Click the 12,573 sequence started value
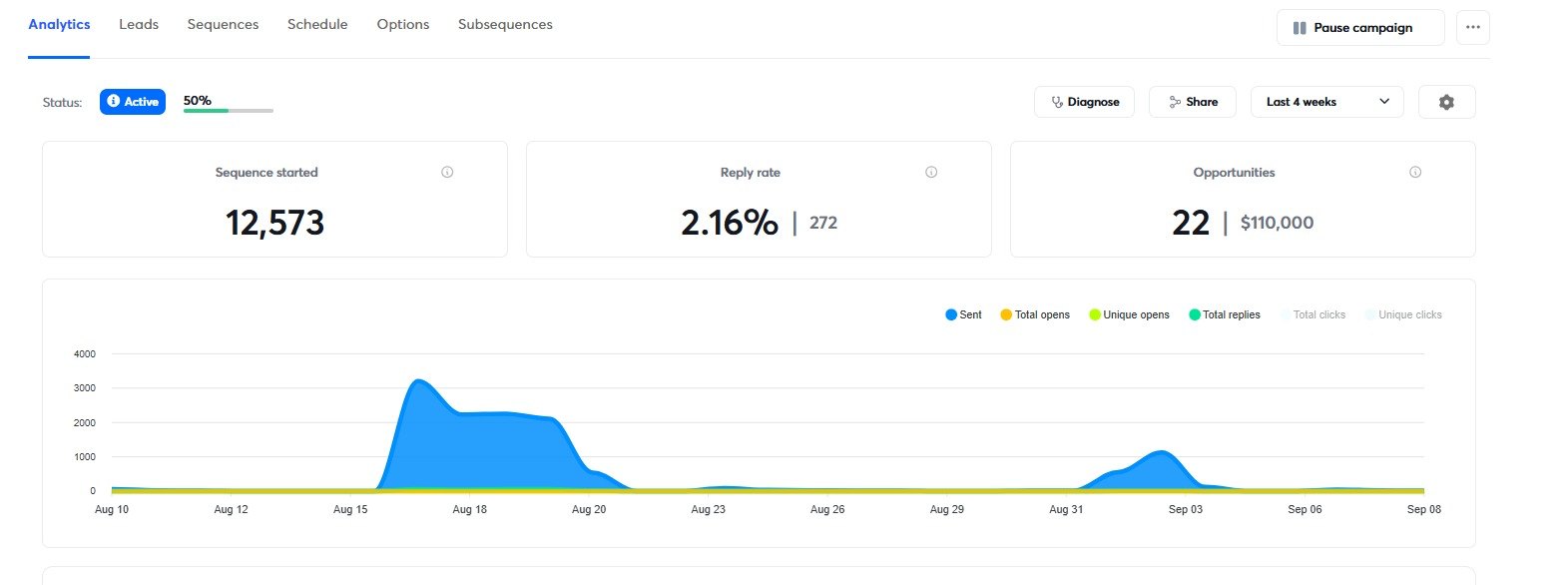1568x585 pixels. pyautogui.click(x=274, y=223)
